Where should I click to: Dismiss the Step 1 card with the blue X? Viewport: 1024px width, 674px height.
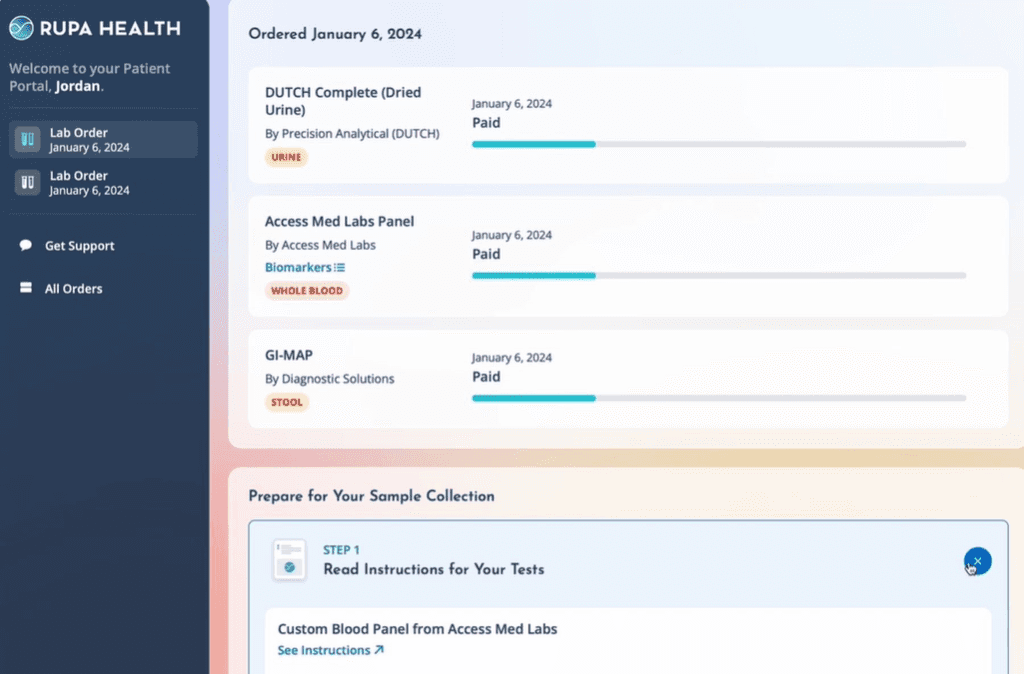(977, 561)
